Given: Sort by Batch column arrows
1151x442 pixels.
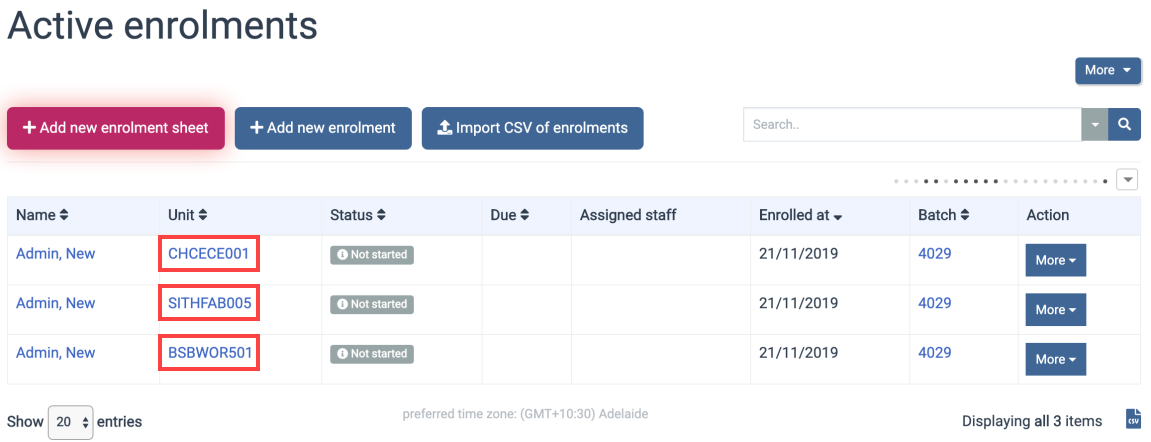Looking at the screenshot, I should coord(966,215).
